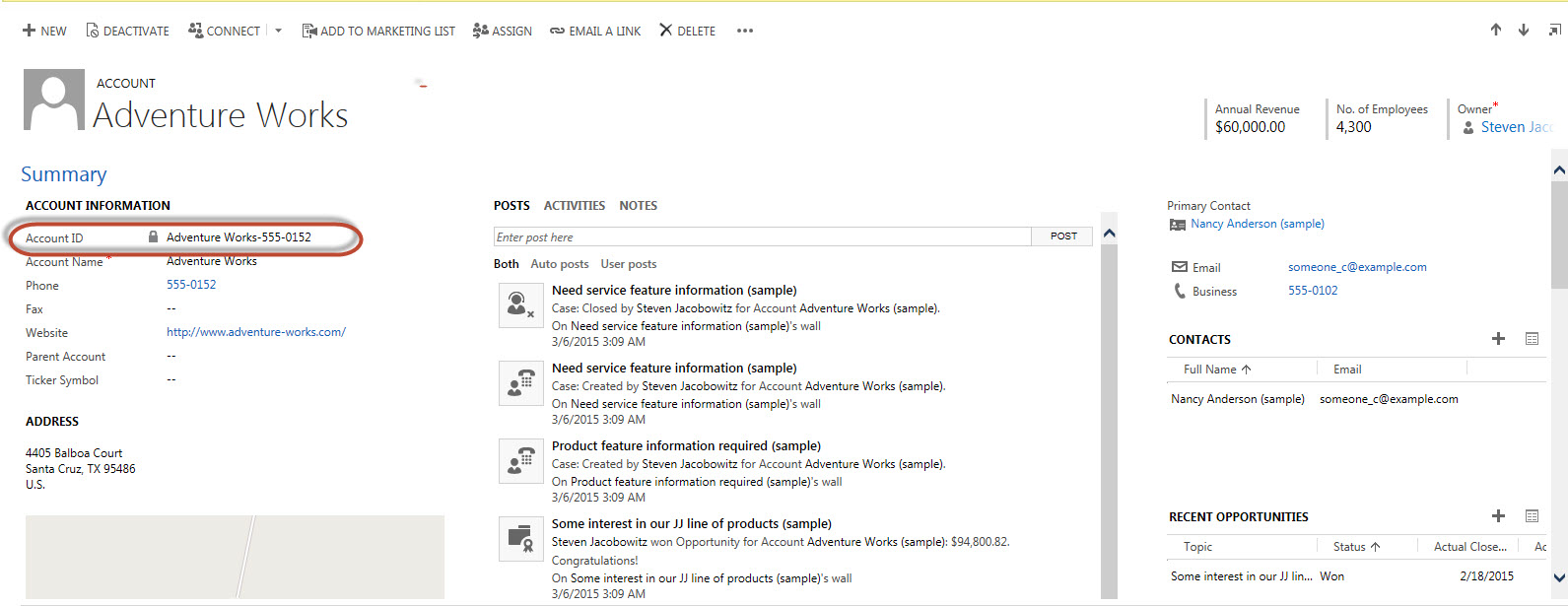This screenshot has width=1568, height=606.
Task: Switch to the ACTIVITIES tab
Action: 574,206
